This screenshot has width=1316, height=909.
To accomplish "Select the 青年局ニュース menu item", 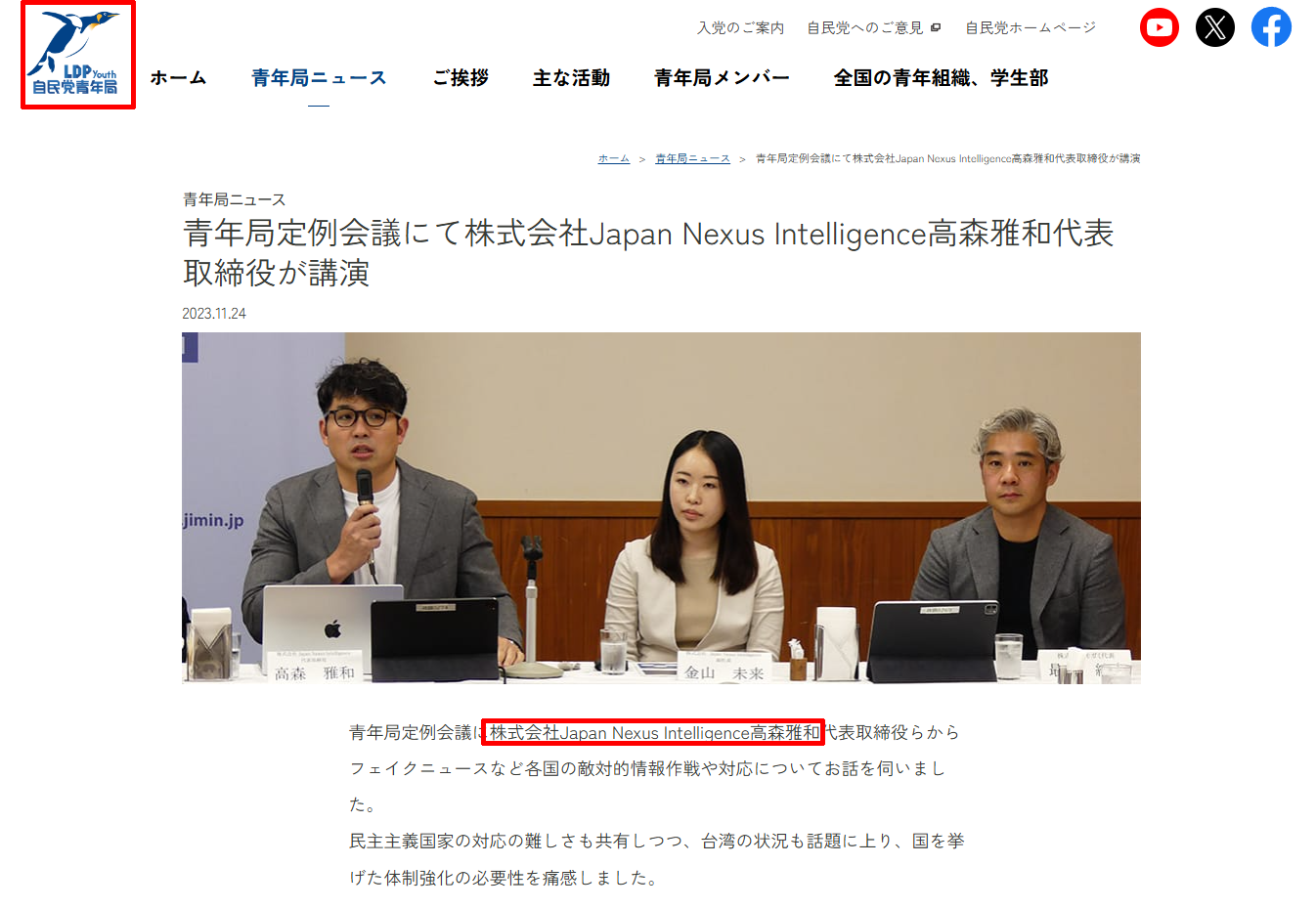I will [319, 77].
